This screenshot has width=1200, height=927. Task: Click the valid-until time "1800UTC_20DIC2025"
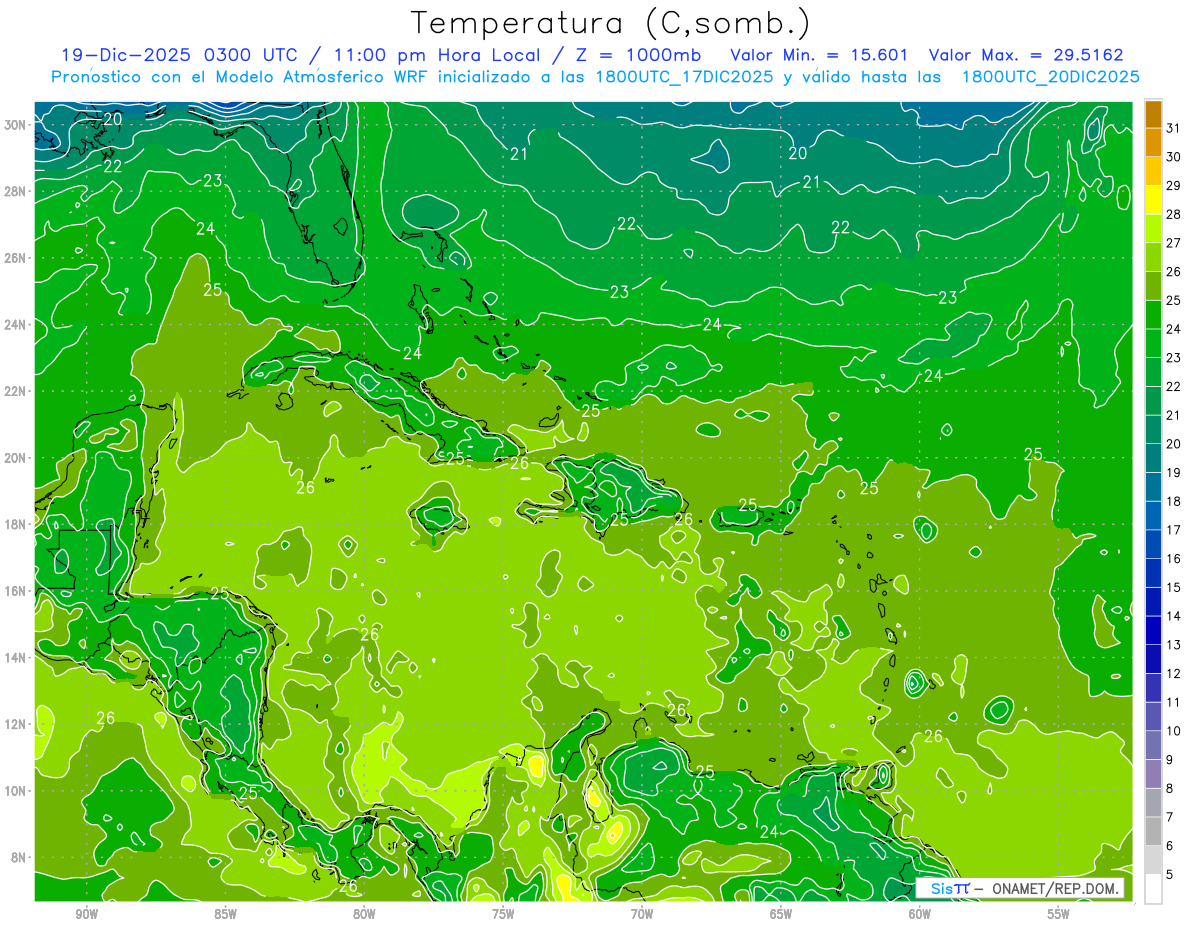click(x=1050, y=77)
